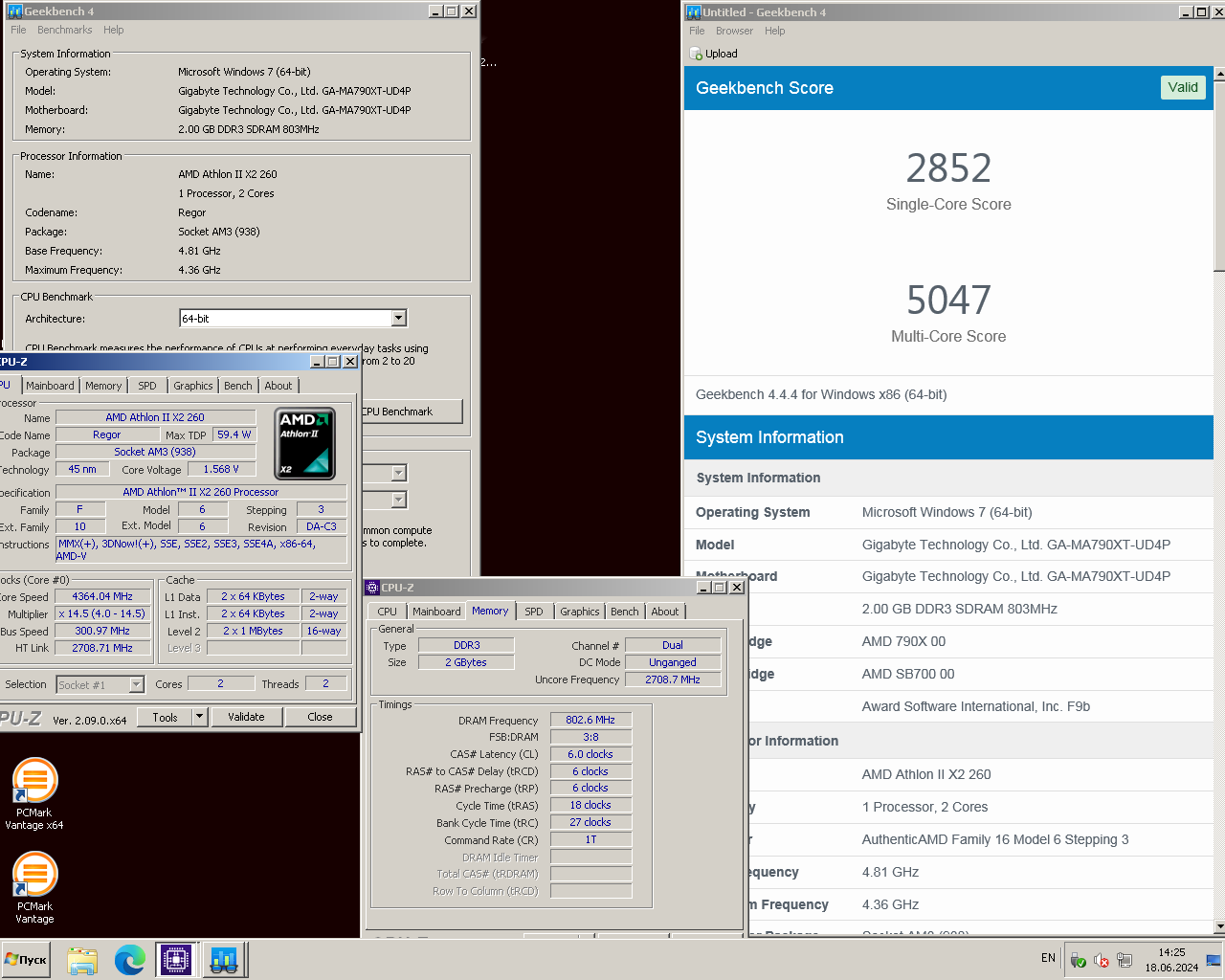This screenshot has width=1225, height=980.
Task: Click the CAS# Latency 6.0 clocks value
Action: click(590, 754)
